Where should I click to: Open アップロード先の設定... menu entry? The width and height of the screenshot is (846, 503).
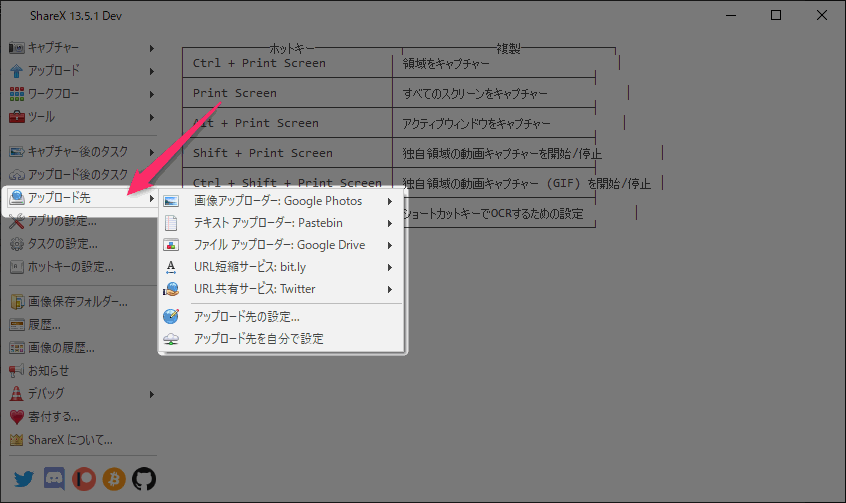281,316
